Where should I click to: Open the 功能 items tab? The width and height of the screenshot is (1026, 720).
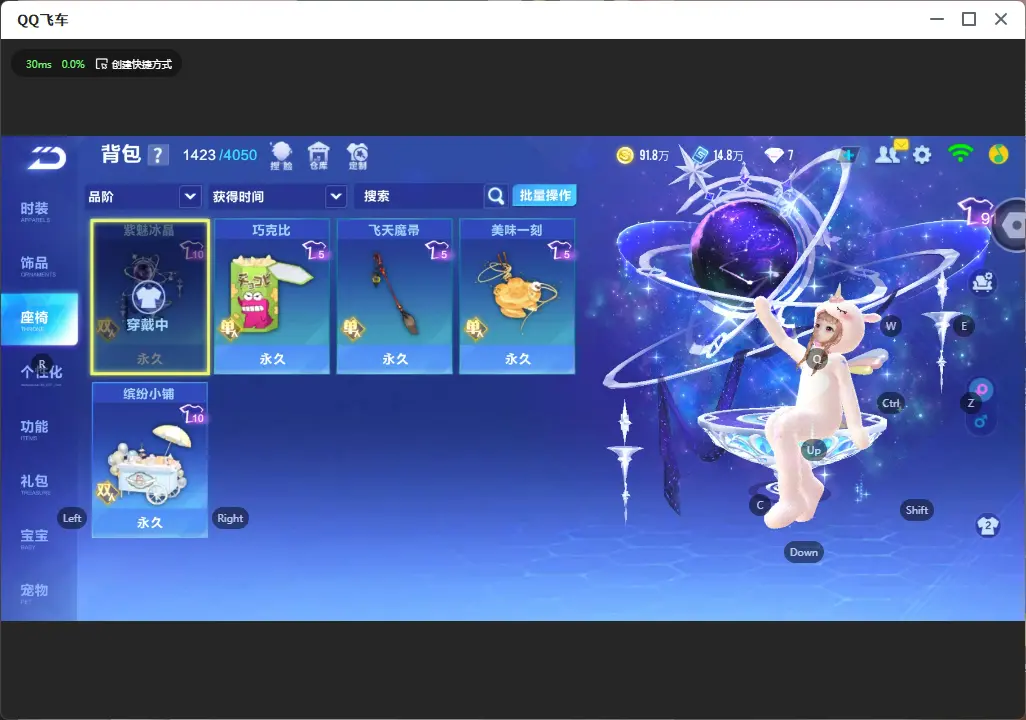click(35, 428)
